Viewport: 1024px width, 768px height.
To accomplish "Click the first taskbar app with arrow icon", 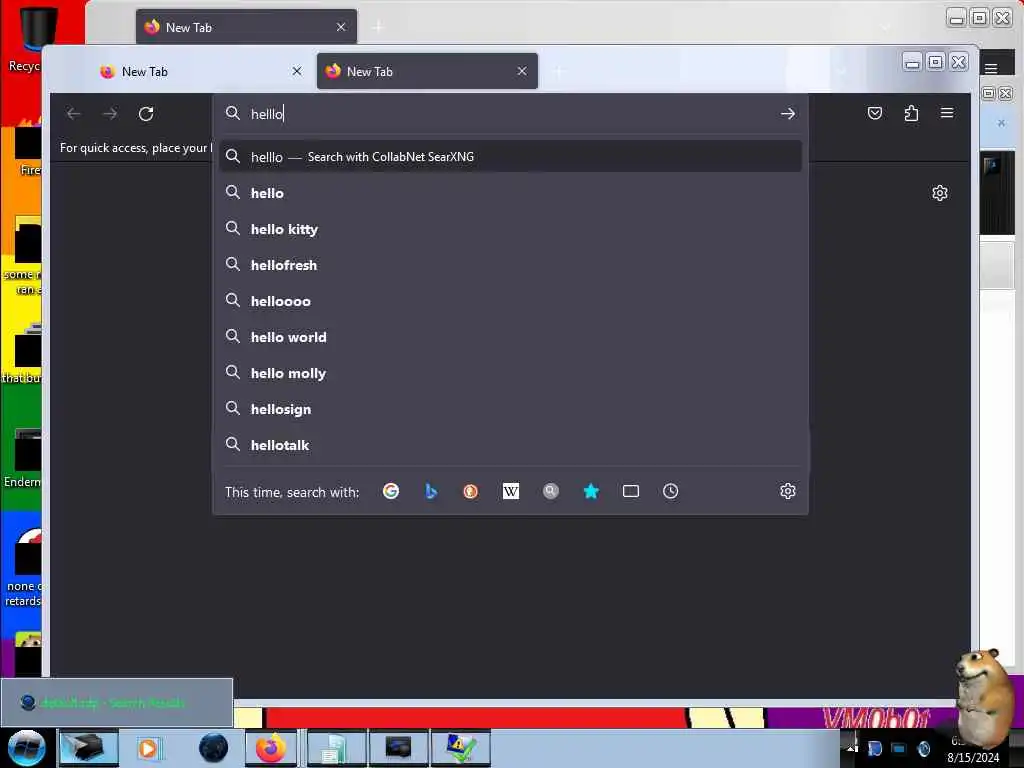I will [89, 748].
